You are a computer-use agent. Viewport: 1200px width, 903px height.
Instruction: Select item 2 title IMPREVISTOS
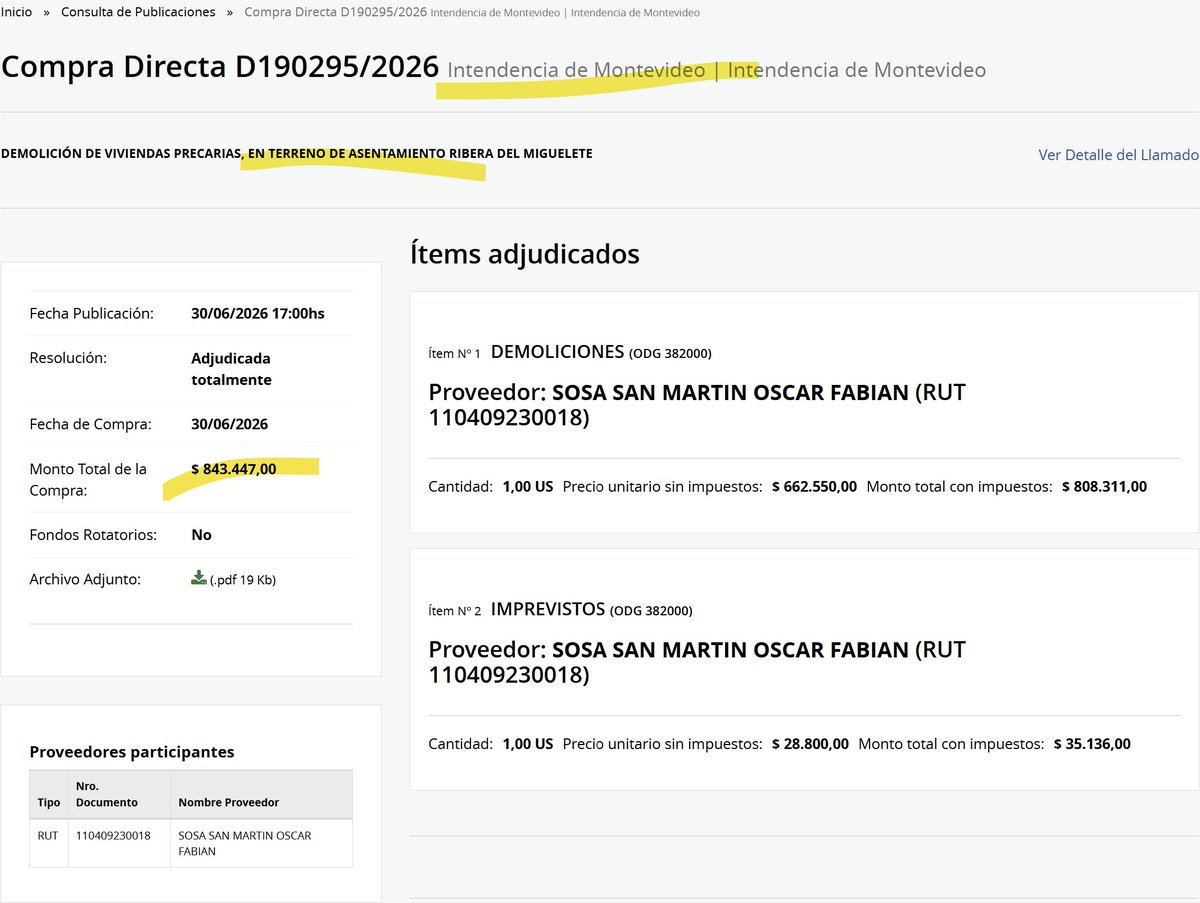(548, 609)
